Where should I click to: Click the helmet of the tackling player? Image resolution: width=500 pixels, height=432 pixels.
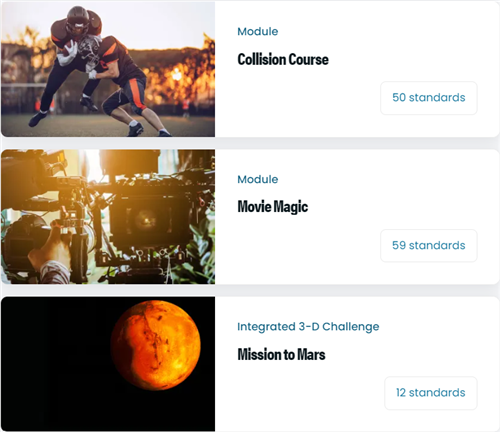(x=88, y=49)
